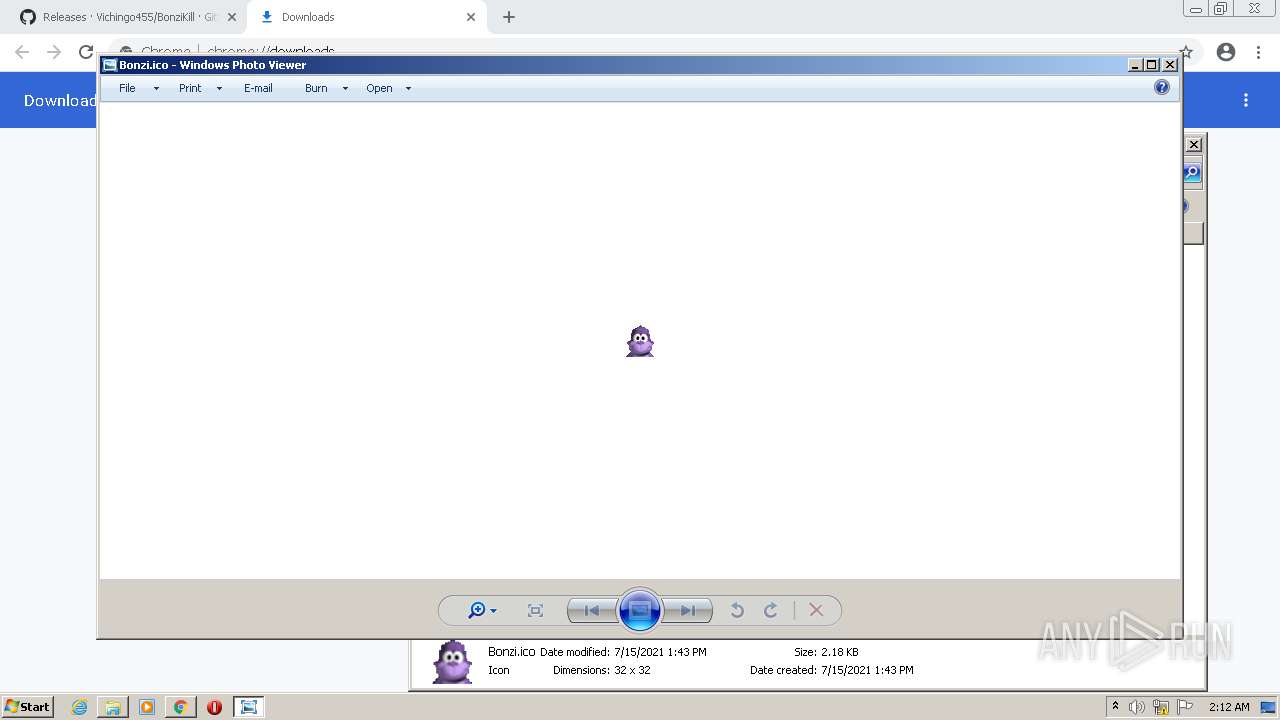Show hidden system tray icons
The height and width of the screenshot is (720, 1280).
[1115, 706]
